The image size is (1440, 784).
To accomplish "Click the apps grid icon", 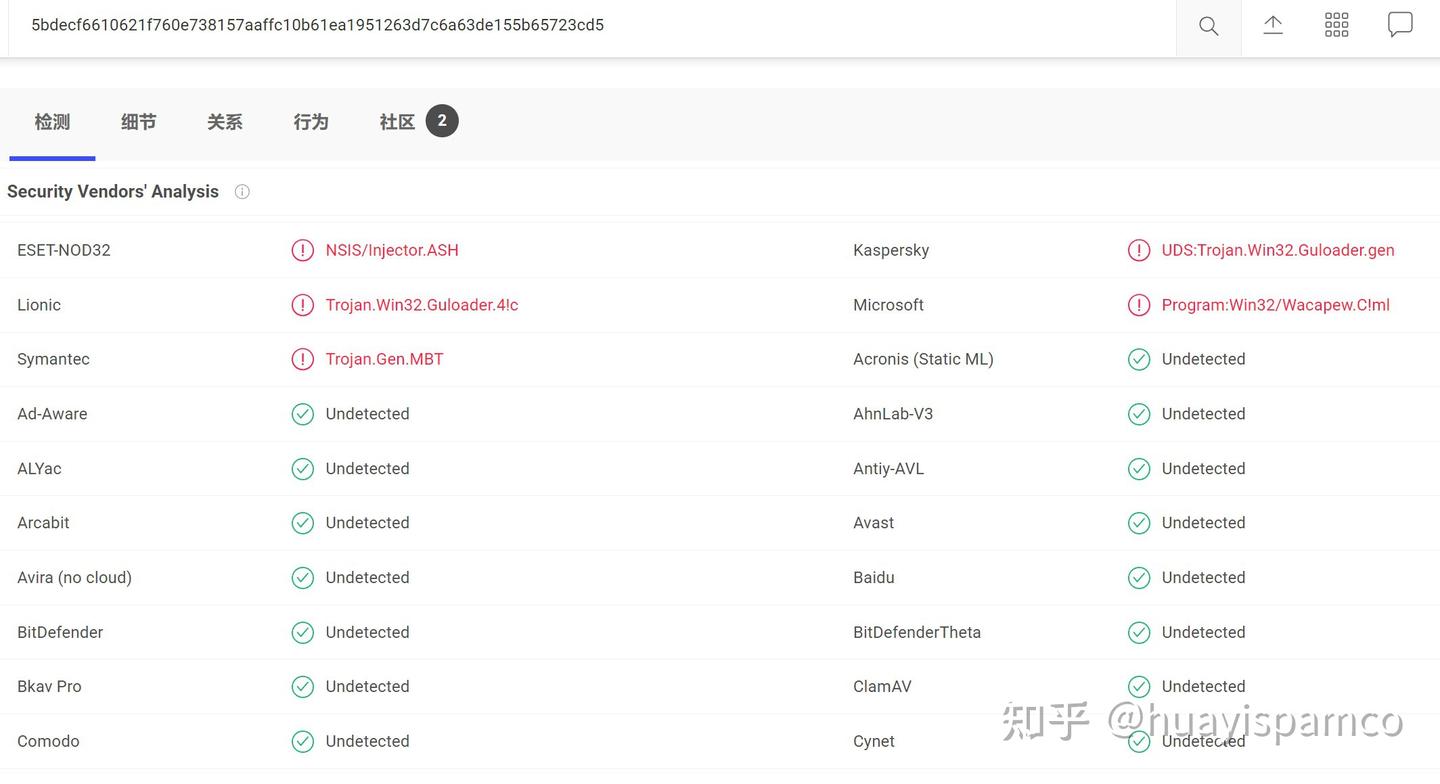I will point(1336,26).
